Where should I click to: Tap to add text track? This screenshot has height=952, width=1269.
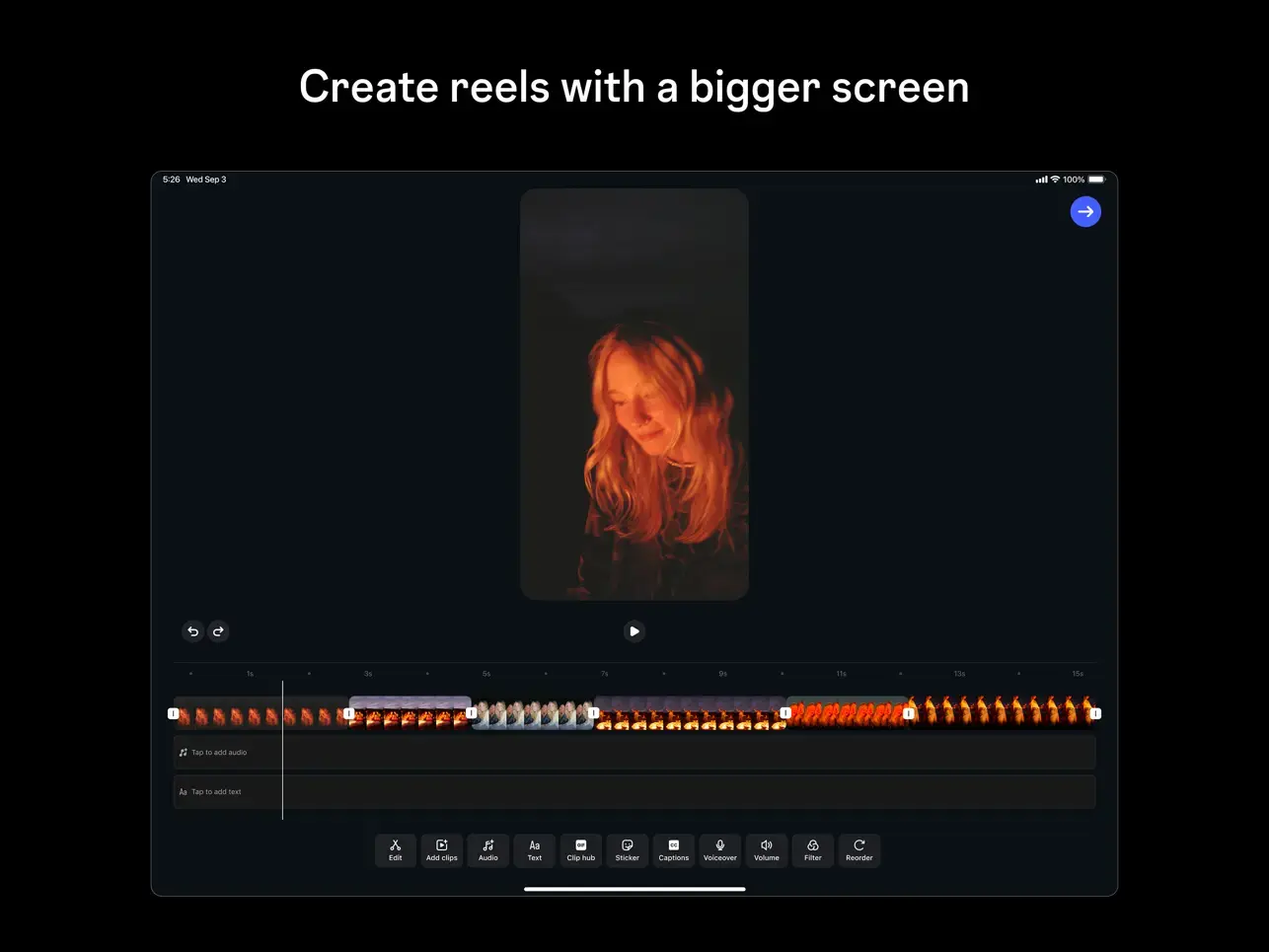[x=634, y=792]
